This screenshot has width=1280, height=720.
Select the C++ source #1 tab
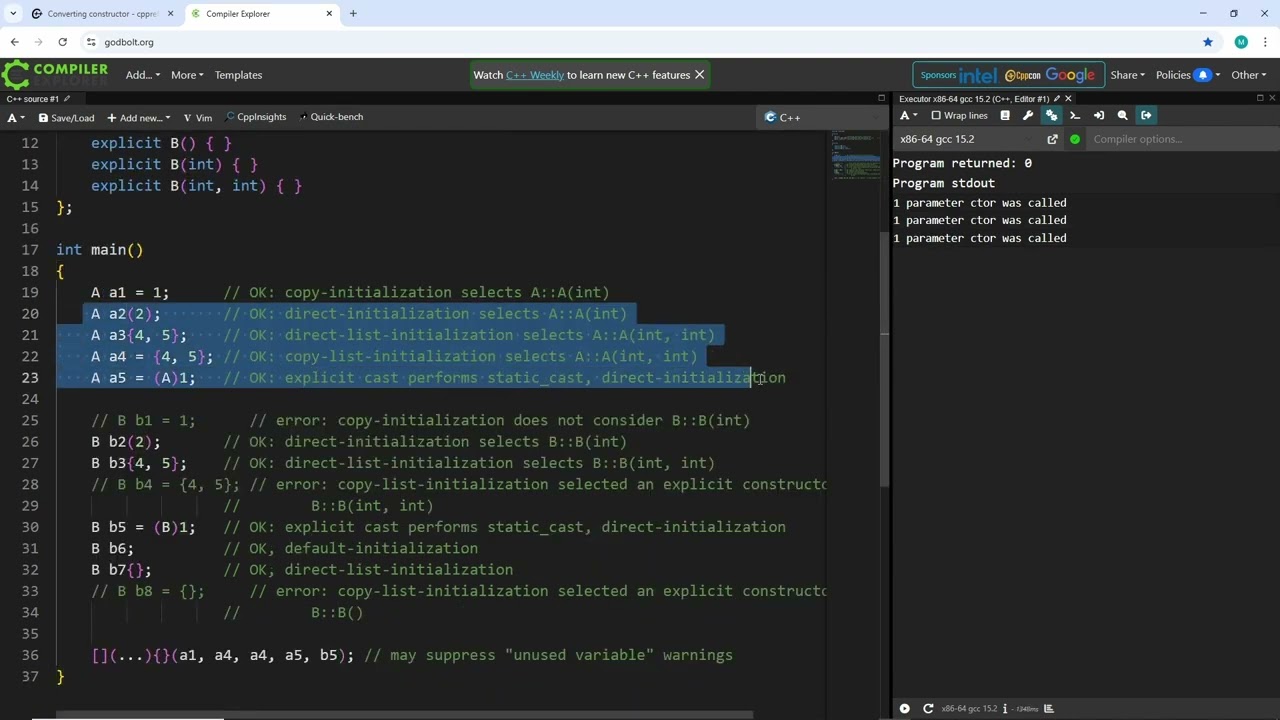(39, 99)
